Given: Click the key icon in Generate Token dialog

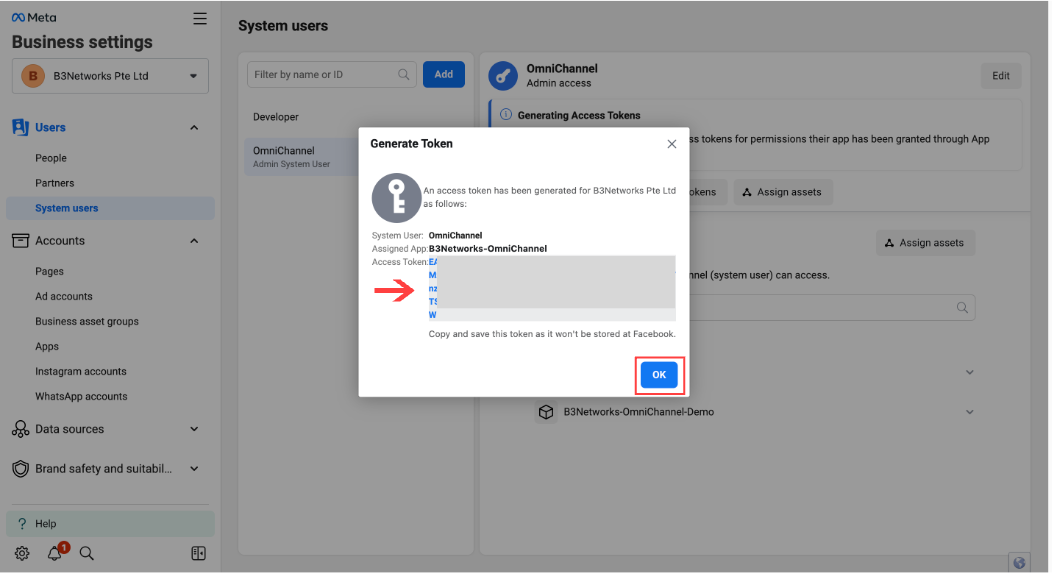Looking at the screenshot, I should pos(397,198).
